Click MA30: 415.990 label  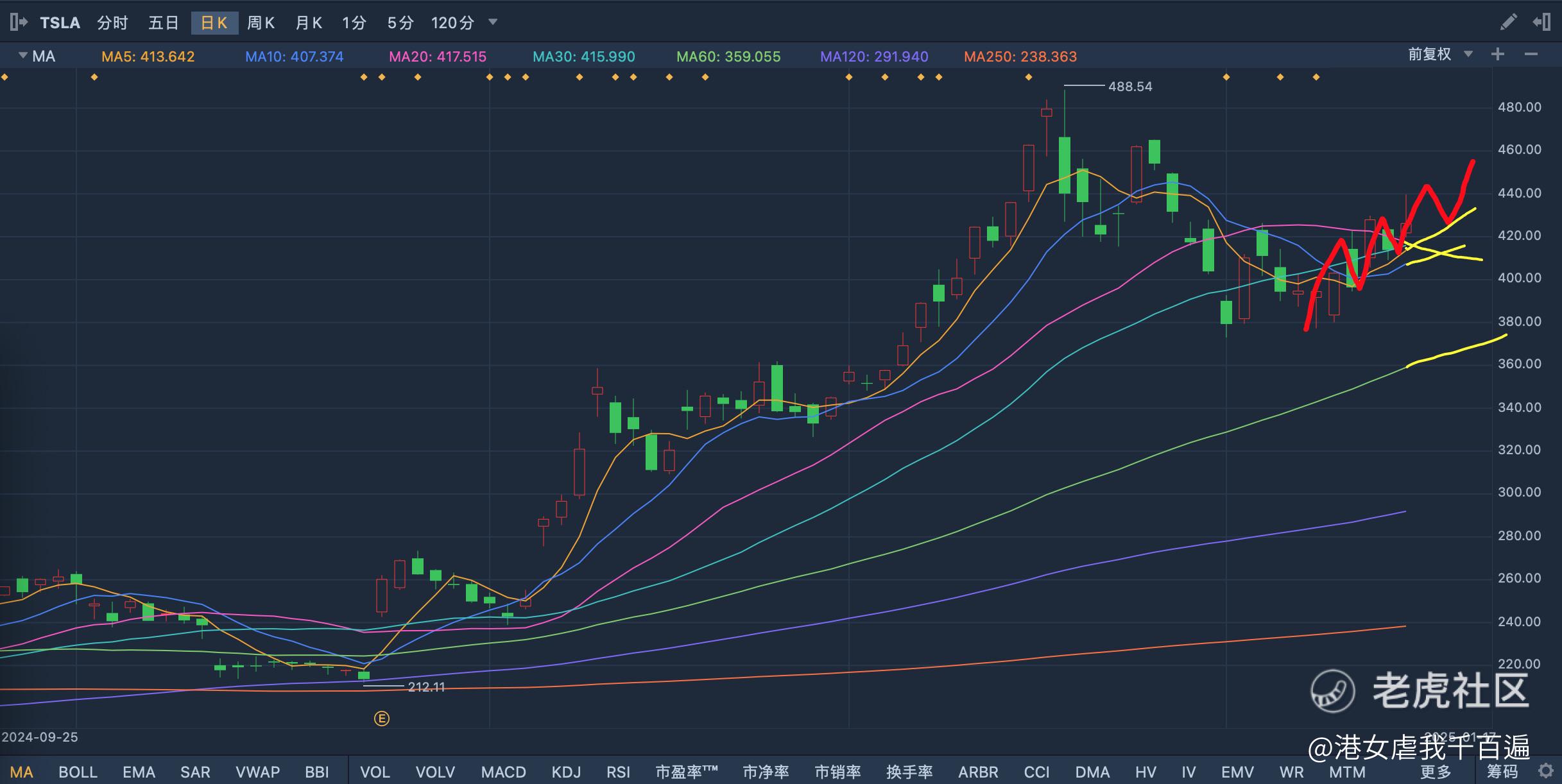(584, 56)
